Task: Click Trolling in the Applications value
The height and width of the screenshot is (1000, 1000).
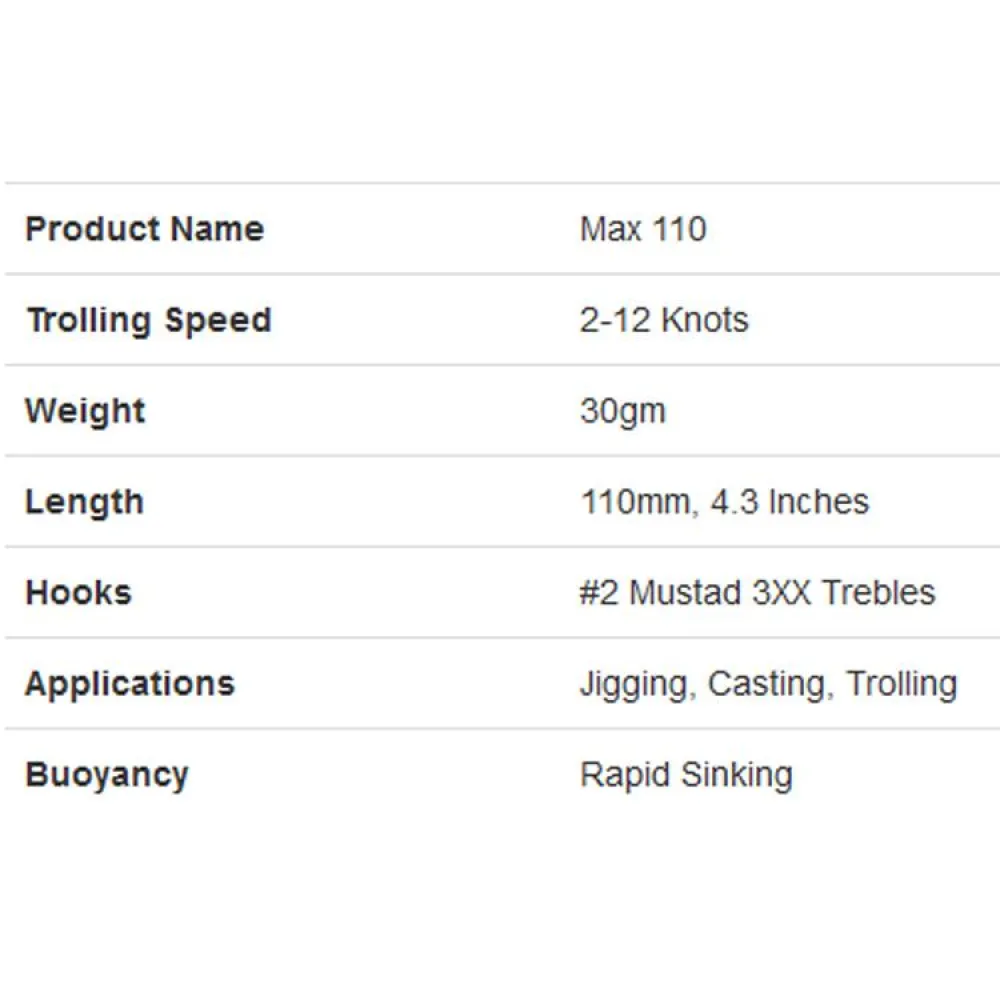Action: (x=902, y=684)
